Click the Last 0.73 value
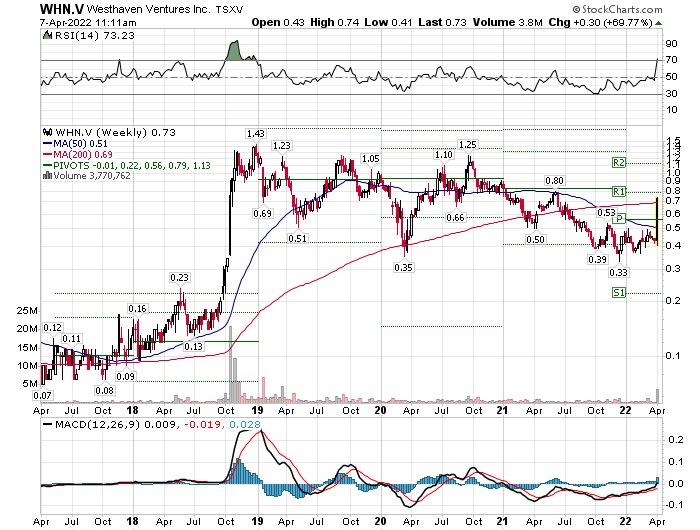Screen dimensions: 700x530 442,22
